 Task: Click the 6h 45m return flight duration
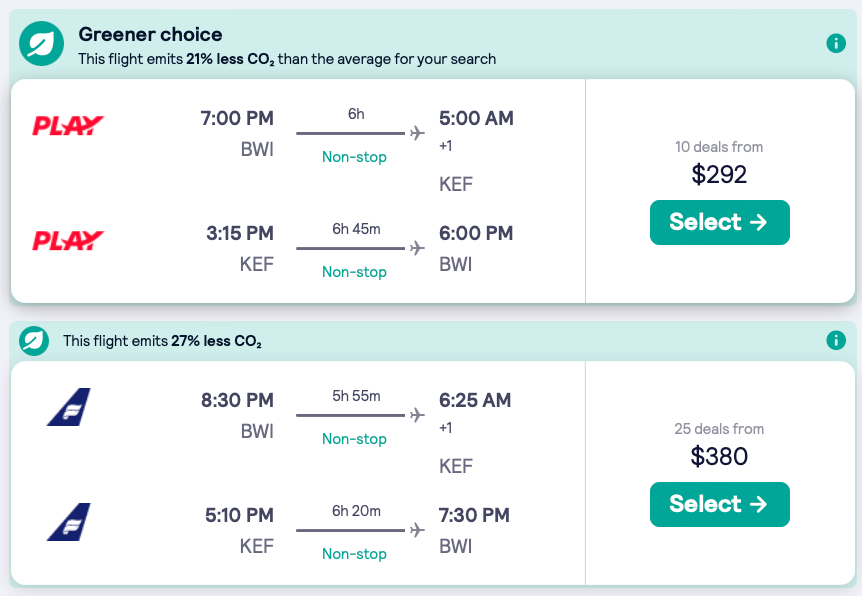tap(356, 229)
